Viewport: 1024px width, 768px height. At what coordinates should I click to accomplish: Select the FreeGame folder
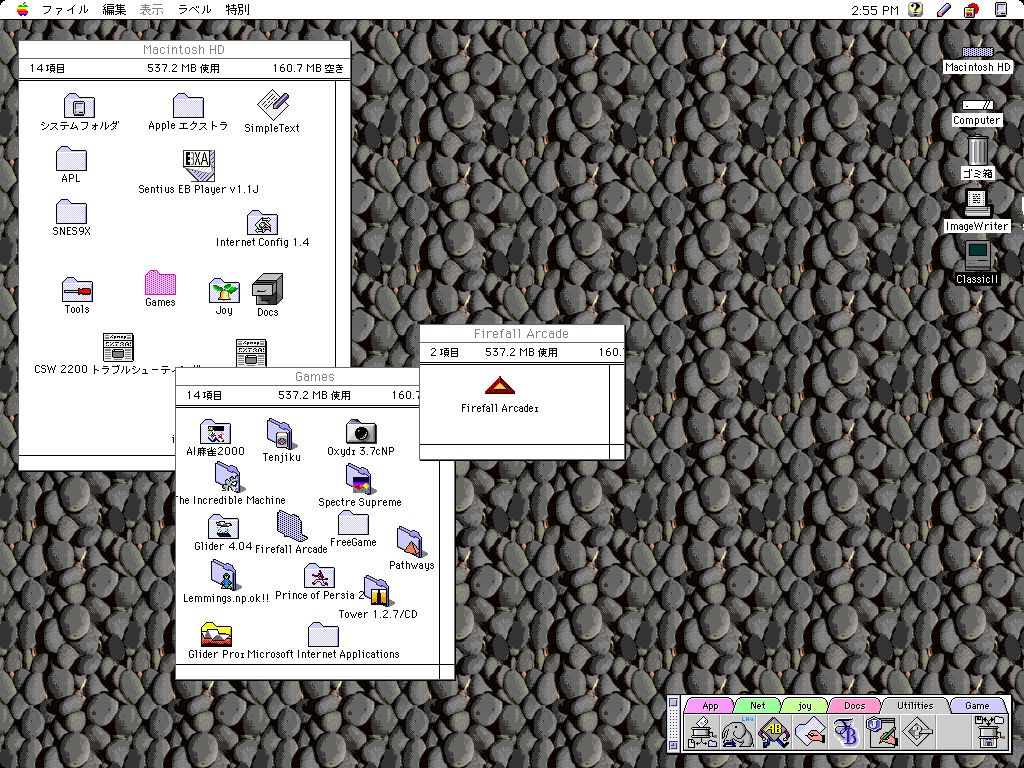(353, 523)
